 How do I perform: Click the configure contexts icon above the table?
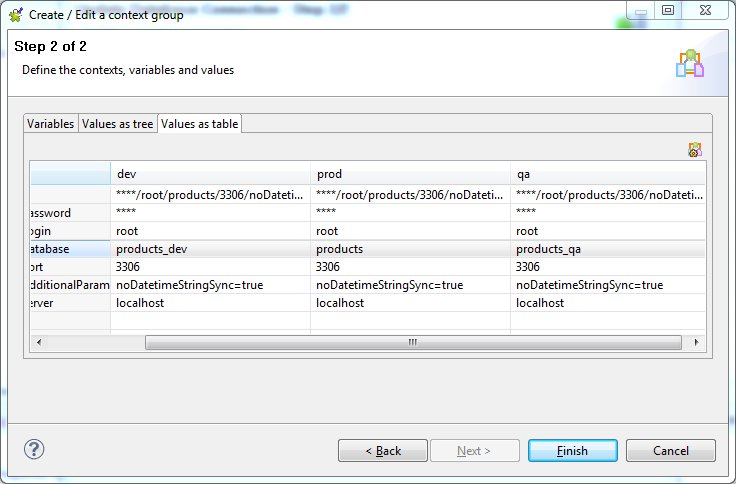pos(695,150)
